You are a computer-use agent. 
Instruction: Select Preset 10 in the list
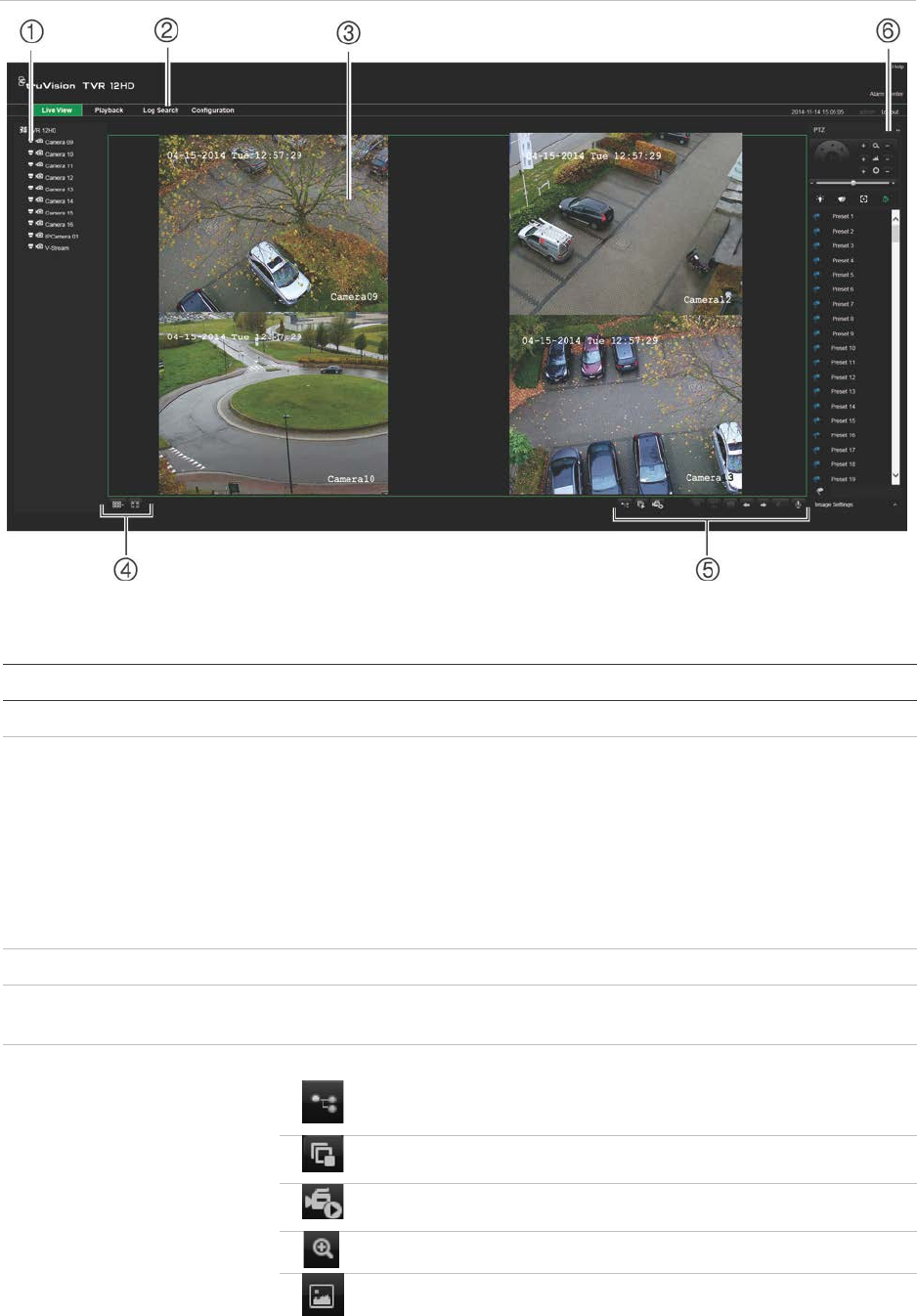(x=844, y=348)
